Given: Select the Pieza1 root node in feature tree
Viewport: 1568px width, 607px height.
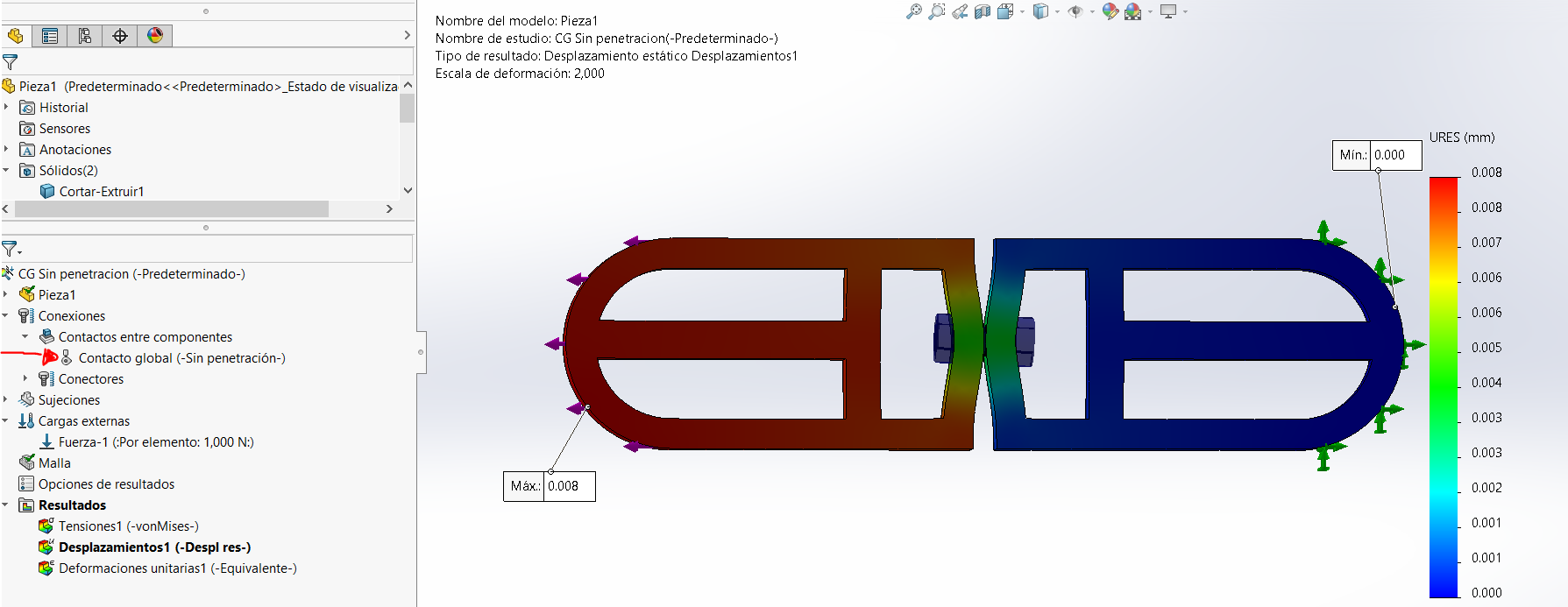Looking at the screenshot, I should tap(202, 87).
